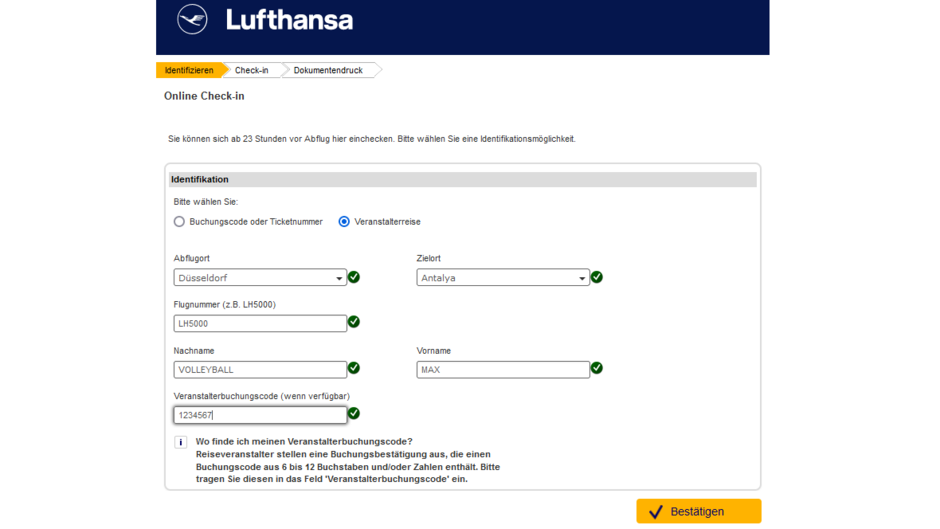Select the Check-in step tab
This screenshot has height=529, width=940.
(252, 70)
